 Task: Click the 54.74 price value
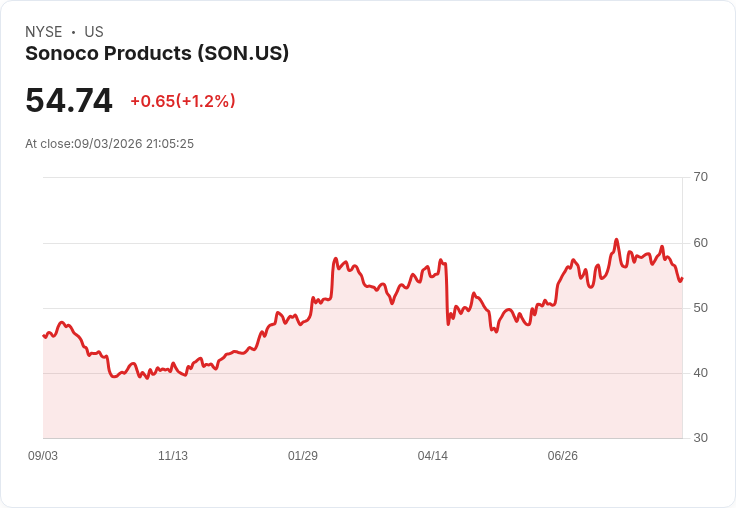click(69, 100)
